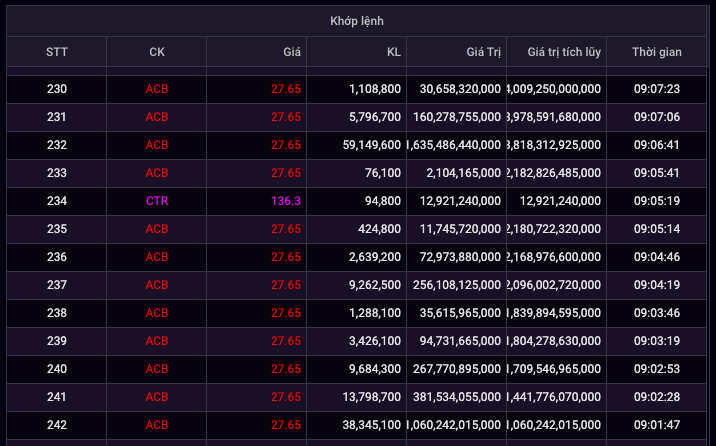Click the value 381,534,055,000 in row 241
The height and width of the screenshot is (446, 716).
tap(460, 397)
